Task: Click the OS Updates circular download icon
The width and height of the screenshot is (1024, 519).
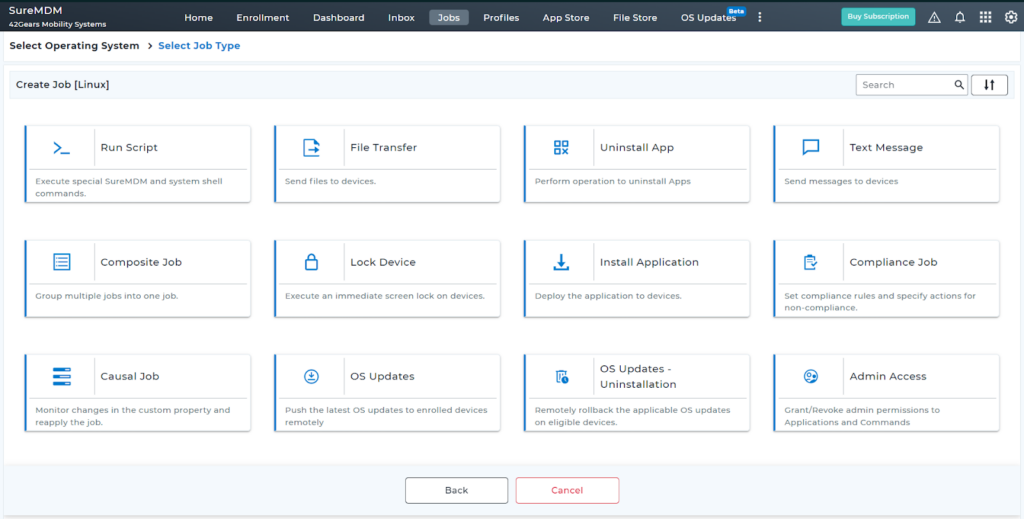Action: coord(312,376)
